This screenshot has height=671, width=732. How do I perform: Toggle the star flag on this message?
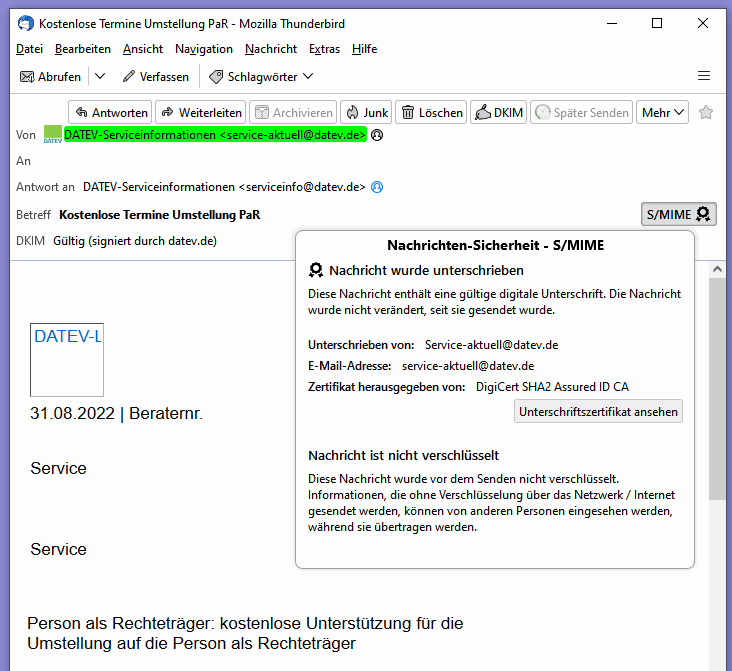(x=706, y=113)
